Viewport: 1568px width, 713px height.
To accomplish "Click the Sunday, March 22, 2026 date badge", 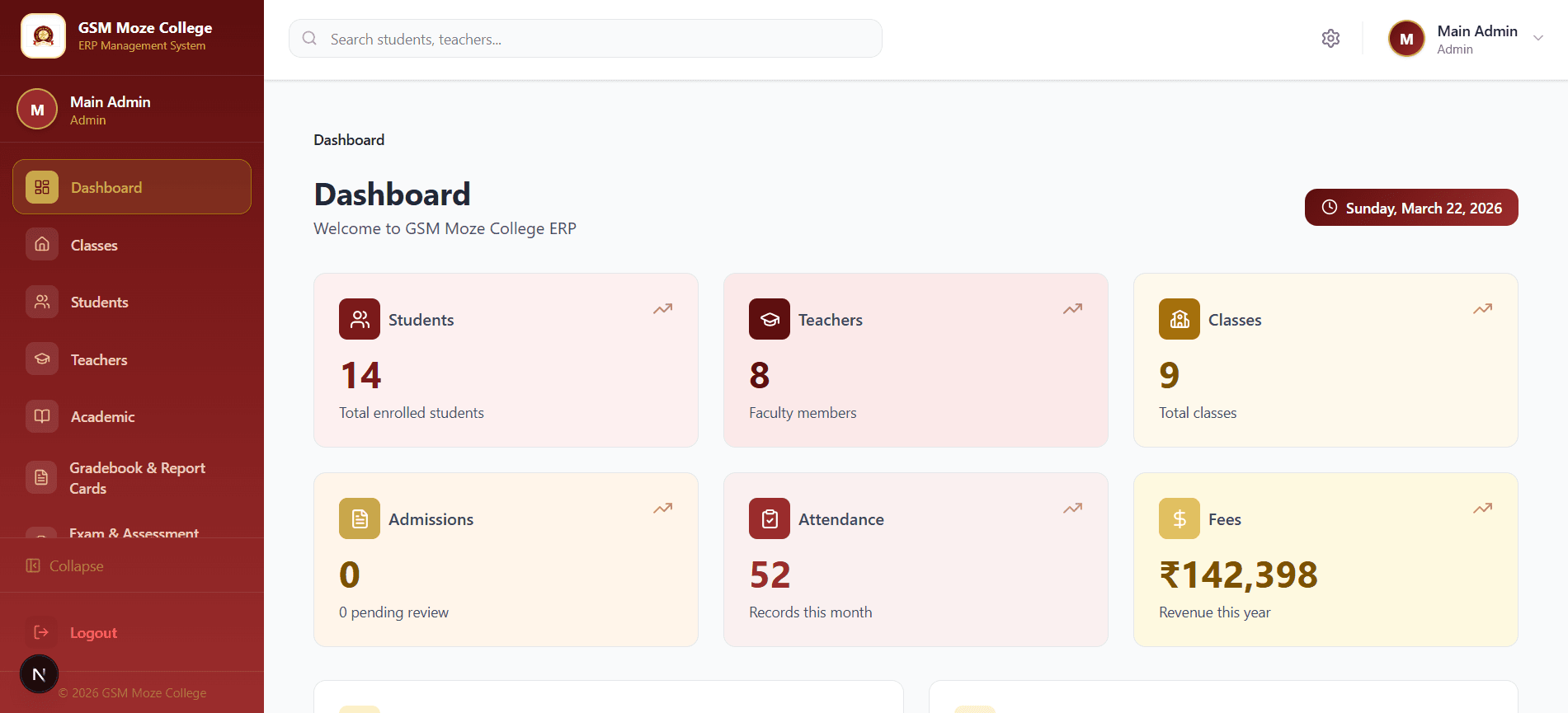I will 1410,207.
